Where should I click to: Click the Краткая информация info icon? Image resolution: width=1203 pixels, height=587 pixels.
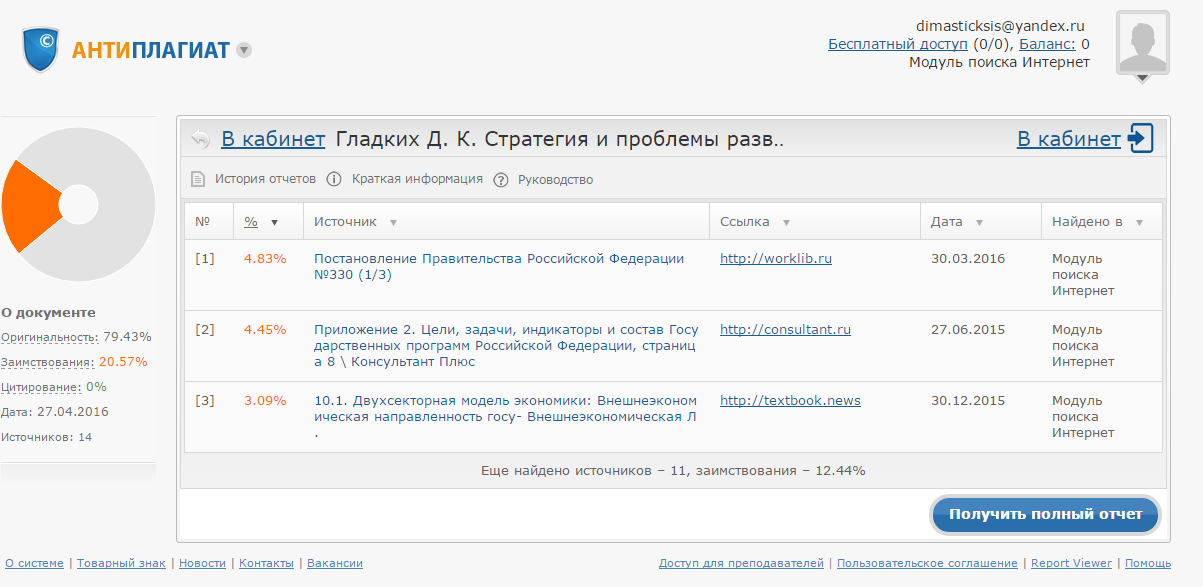click(x=333, y=179)
